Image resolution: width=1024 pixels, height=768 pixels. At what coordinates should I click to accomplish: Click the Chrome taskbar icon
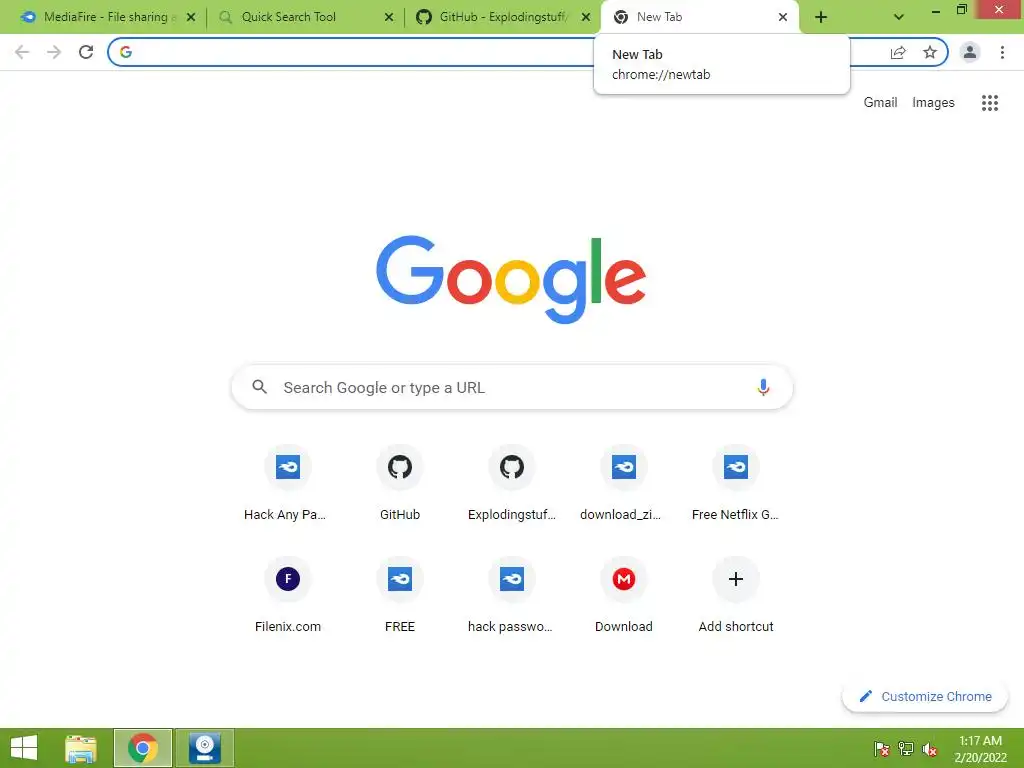click(143, 748)
